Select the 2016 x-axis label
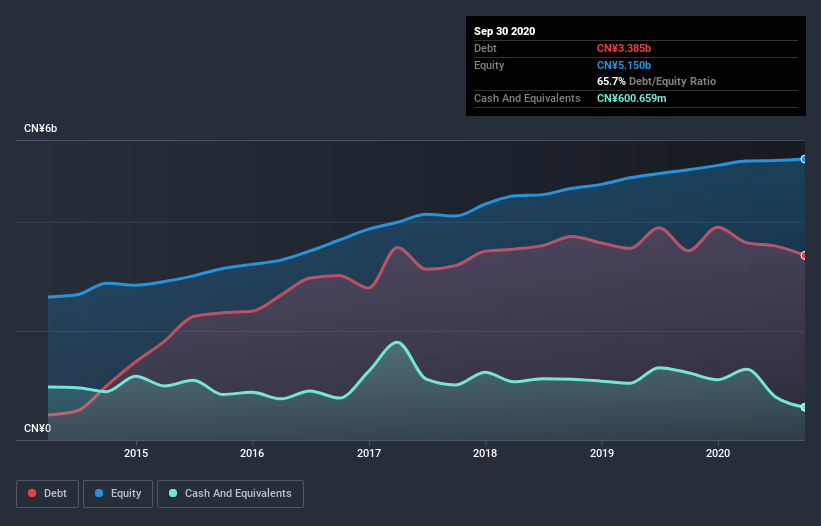Image resolution: width=821 pixels, height=526 pixels. point(252,453)
